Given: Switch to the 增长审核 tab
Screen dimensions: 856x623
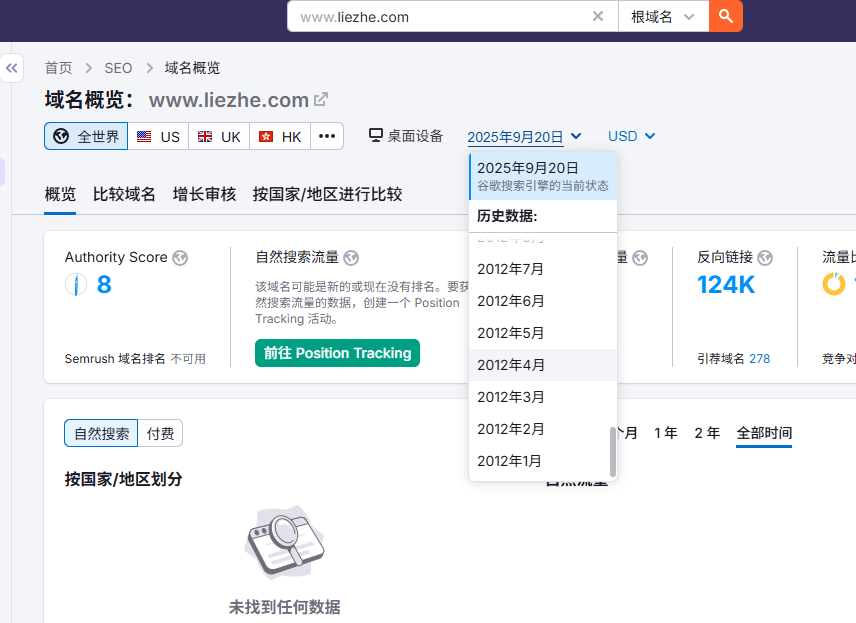Looking at the screenshot, I should (204, 194).
